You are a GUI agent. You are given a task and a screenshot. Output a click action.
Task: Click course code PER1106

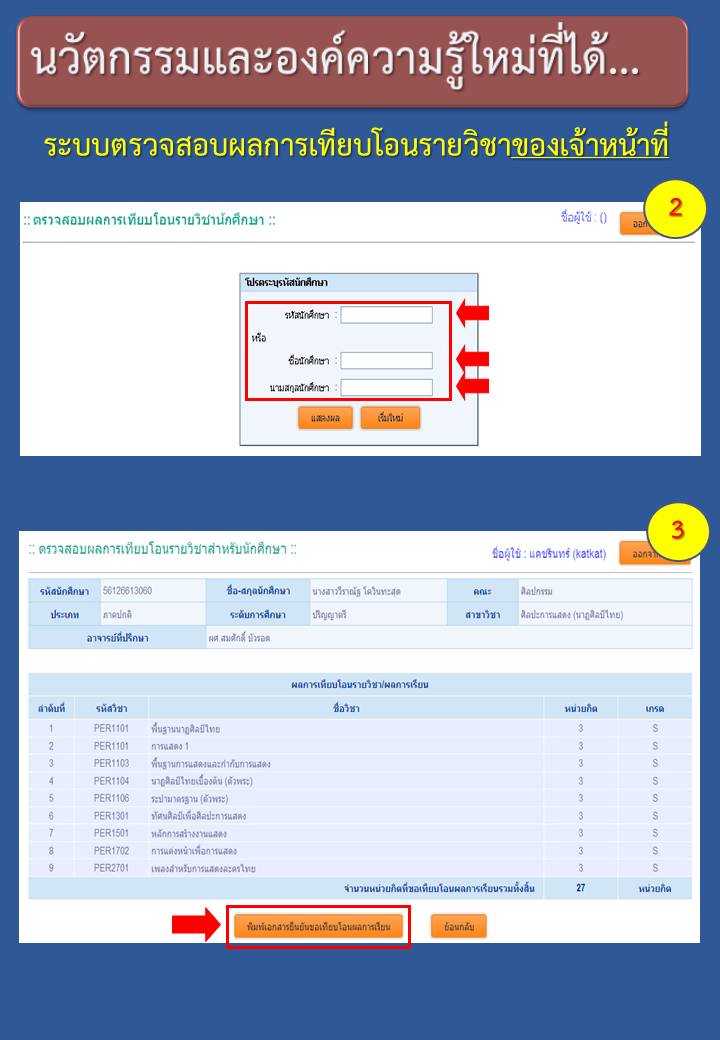(111, 798)
